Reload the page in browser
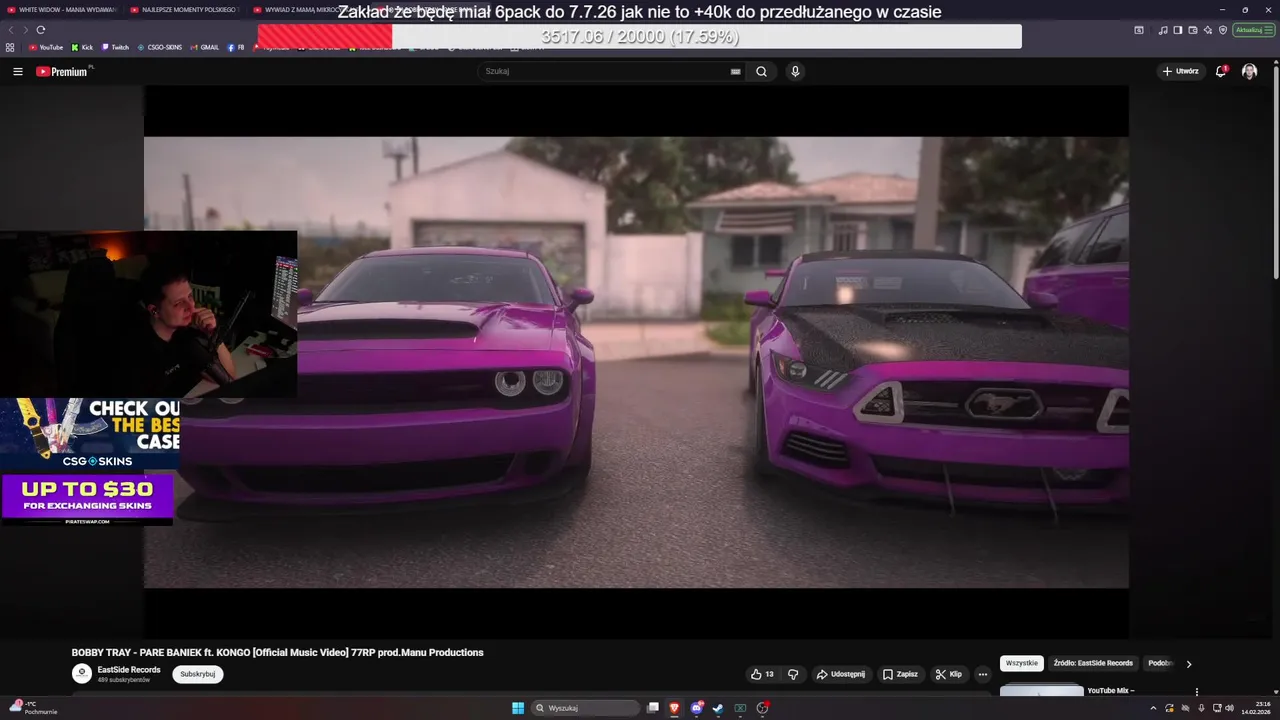 tap(41, 30)
